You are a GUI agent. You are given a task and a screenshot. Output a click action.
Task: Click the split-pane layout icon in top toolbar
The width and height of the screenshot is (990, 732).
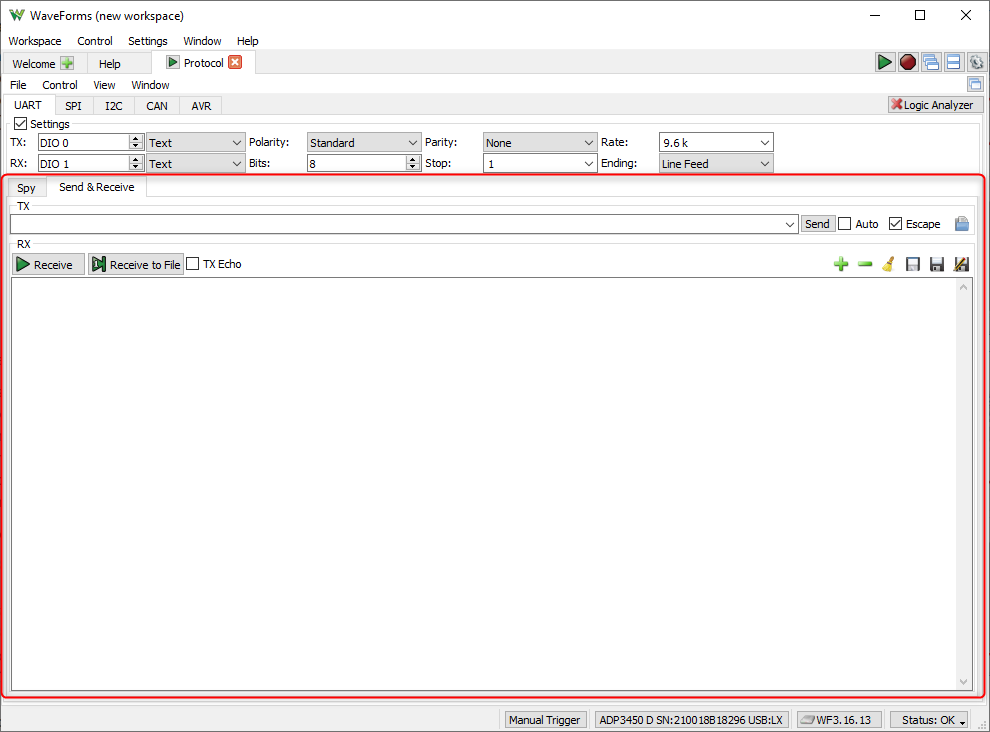tap(953, 62)
